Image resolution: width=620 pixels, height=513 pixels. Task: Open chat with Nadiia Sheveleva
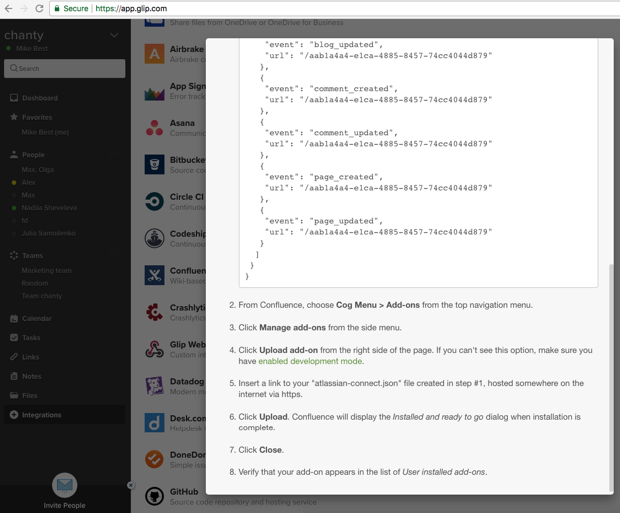tap(49, 208)
